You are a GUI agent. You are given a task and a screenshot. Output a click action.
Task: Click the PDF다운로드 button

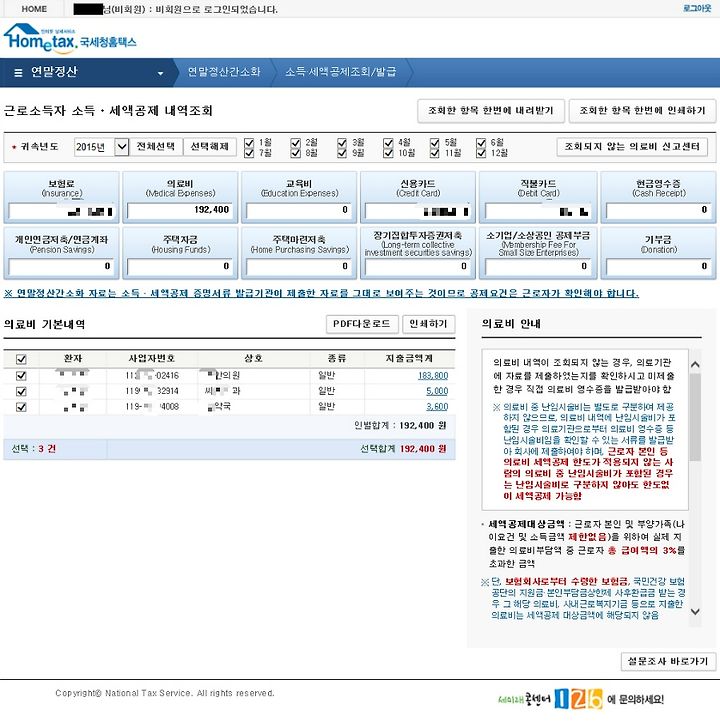(362, 324)
